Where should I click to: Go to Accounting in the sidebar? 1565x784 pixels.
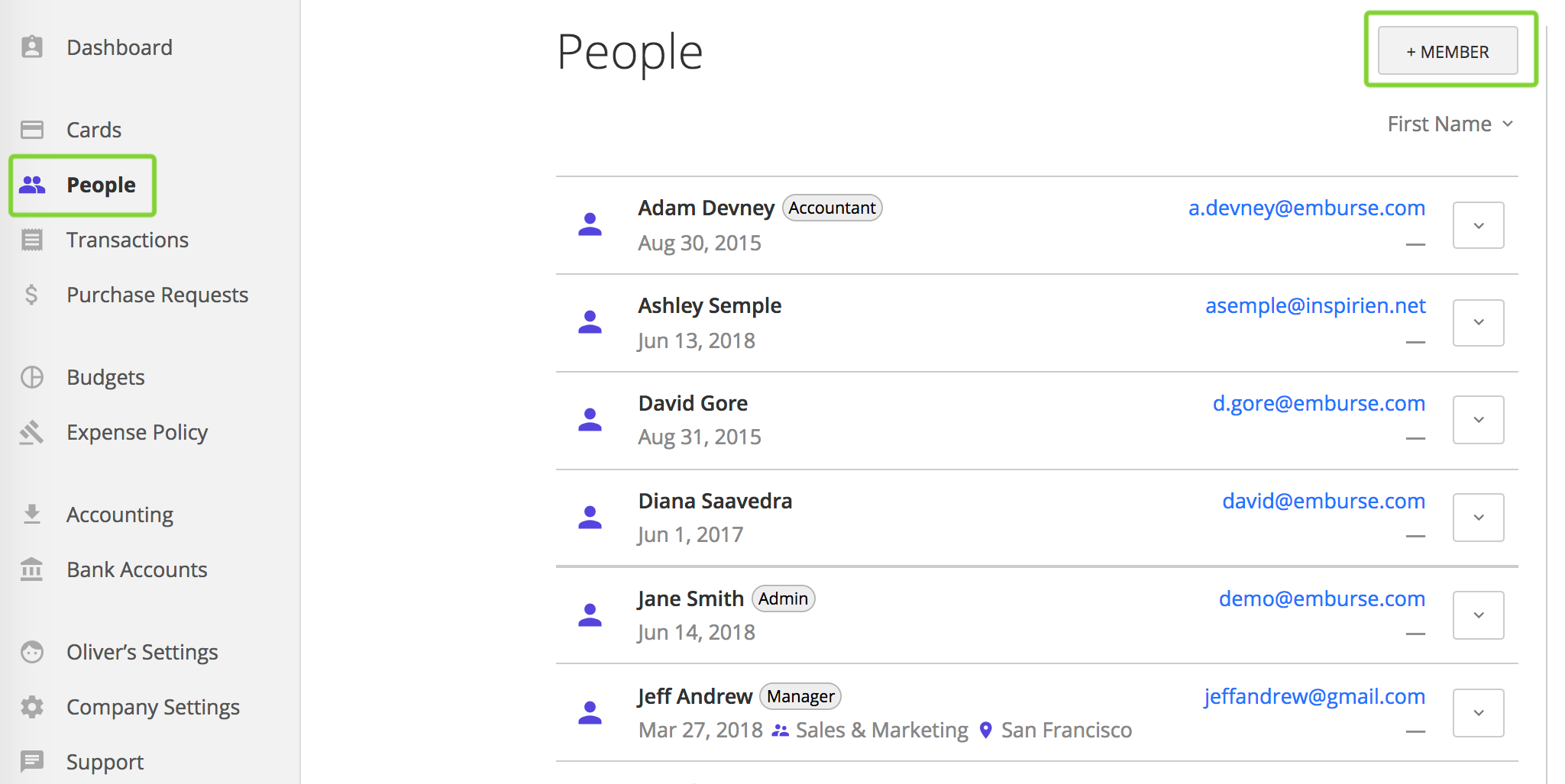[120, 515]
